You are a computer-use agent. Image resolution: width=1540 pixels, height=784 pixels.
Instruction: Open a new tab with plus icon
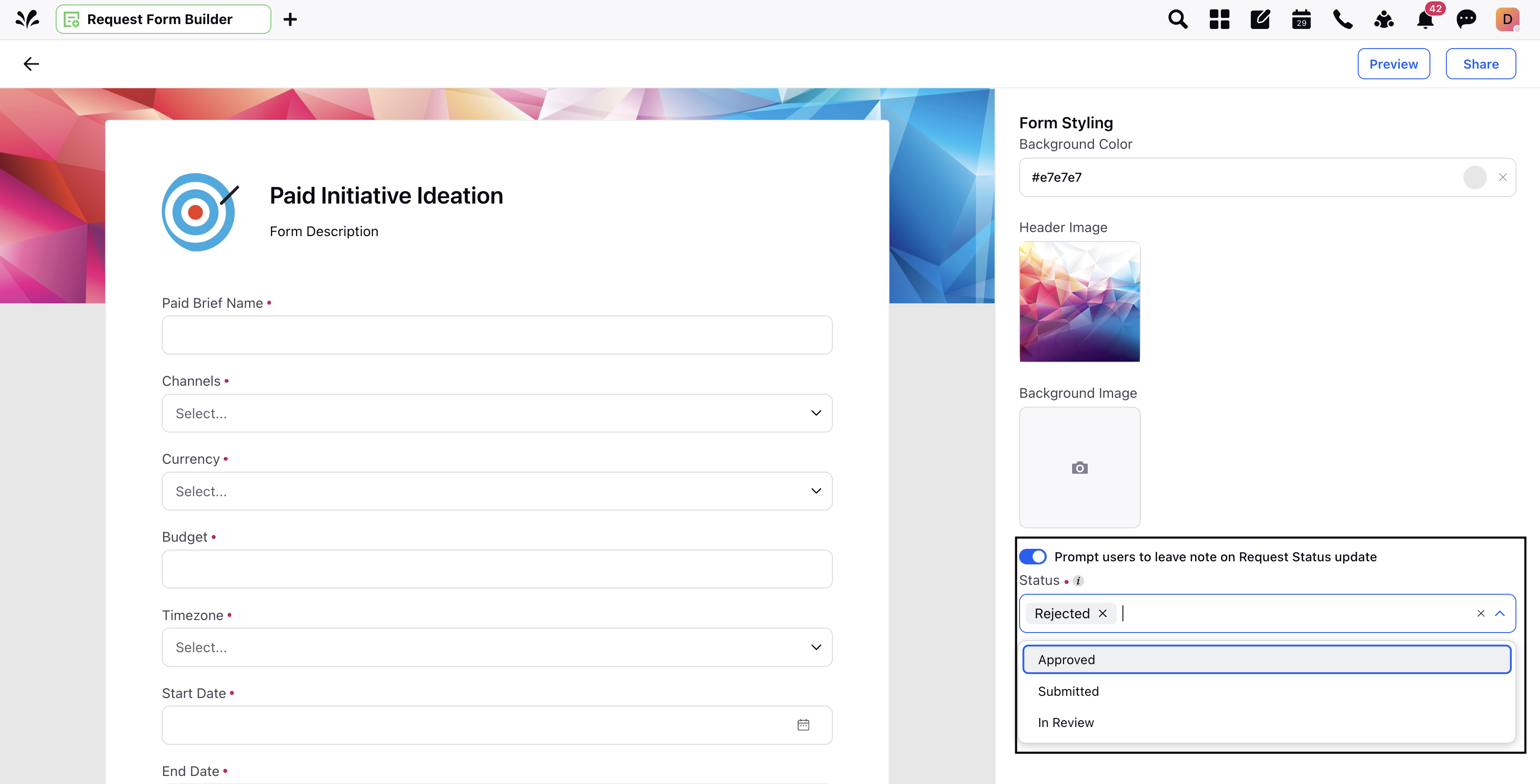(x=290, y=20)
